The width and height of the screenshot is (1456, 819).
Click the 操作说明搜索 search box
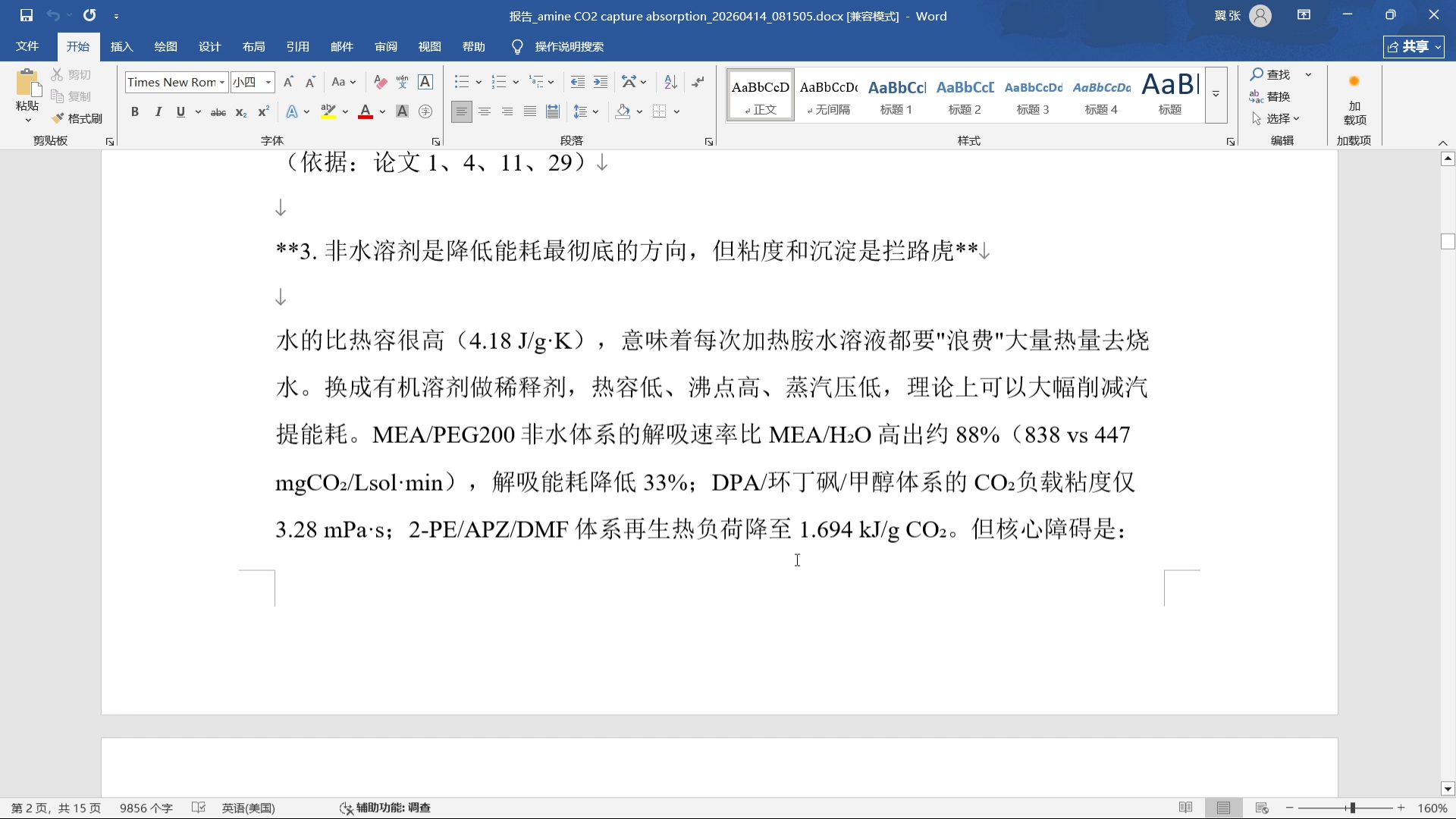pyautogui.click(x=569, y=46)
